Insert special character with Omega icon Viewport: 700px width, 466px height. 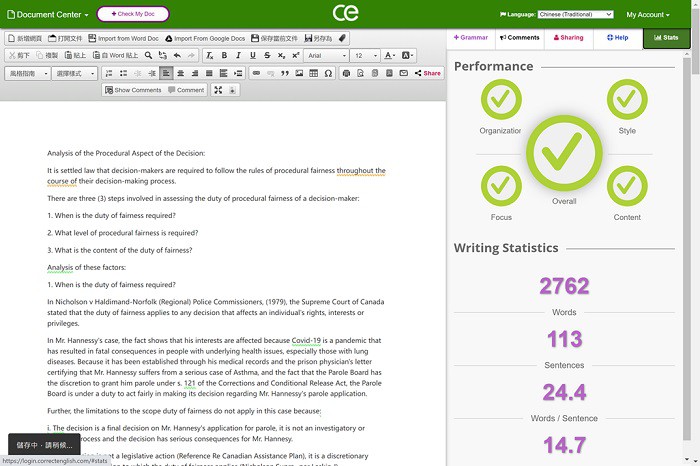click(x=329, y=73)
